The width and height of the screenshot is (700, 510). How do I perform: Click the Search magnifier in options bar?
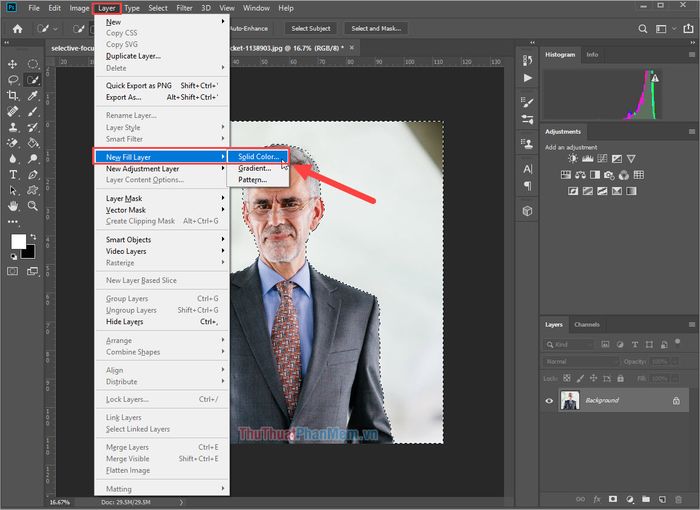pos(643,29)
